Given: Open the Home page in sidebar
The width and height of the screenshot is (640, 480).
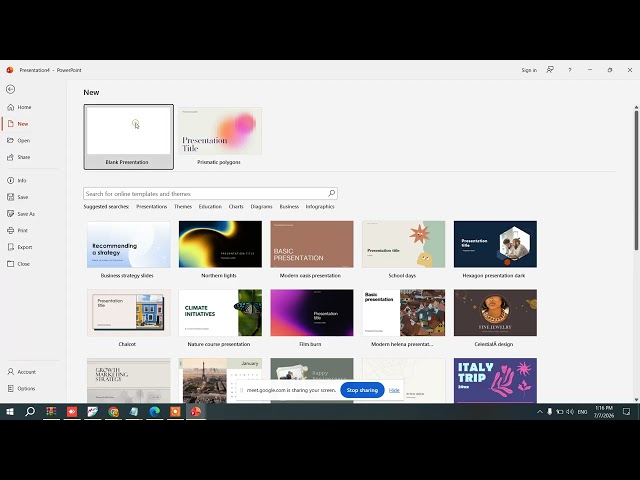Looking at the screenshot, I should tap(19, 107).
